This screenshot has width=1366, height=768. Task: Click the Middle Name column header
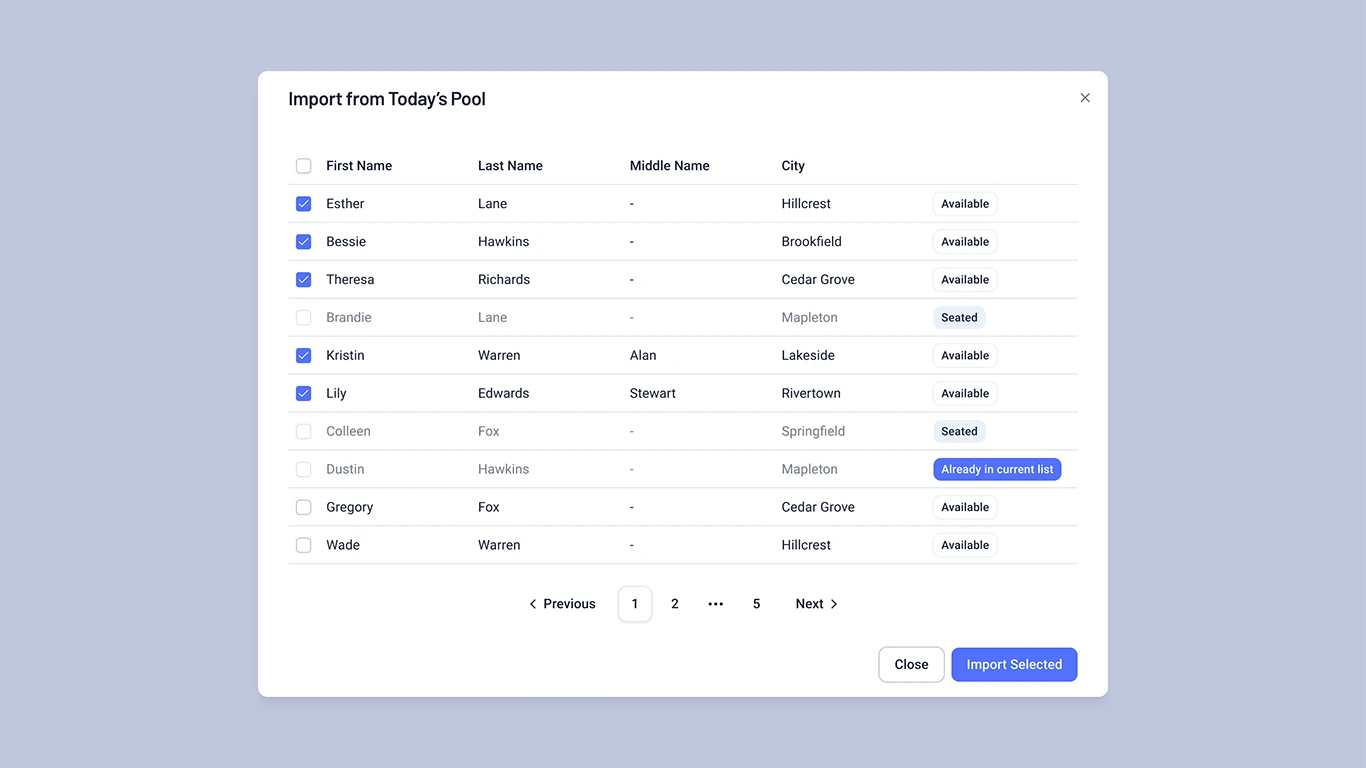click(670, 166)
